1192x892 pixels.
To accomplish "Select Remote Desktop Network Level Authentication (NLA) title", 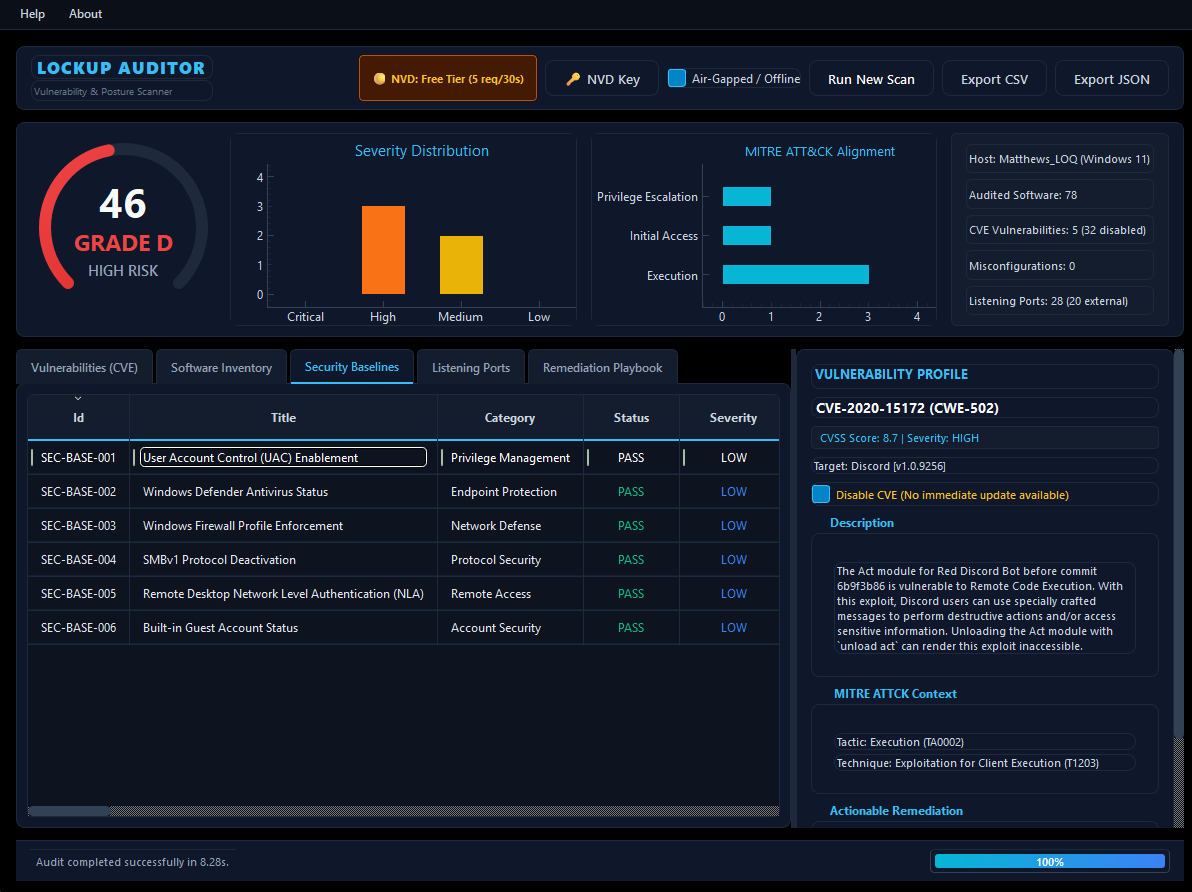I will point(284,594).
